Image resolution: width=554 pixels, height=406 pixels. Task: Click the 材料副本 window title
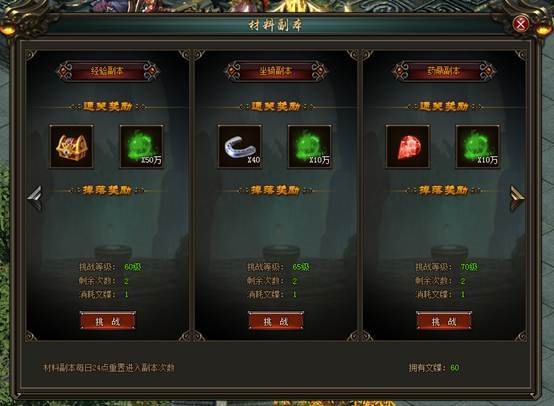[x=275, y=25]
